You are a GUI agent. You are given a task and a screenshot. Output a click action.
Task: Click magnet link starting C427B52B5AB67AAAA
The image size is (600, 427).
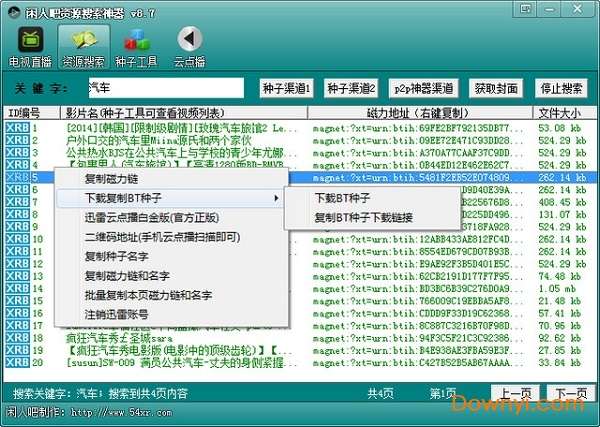(x=418, y=363)
